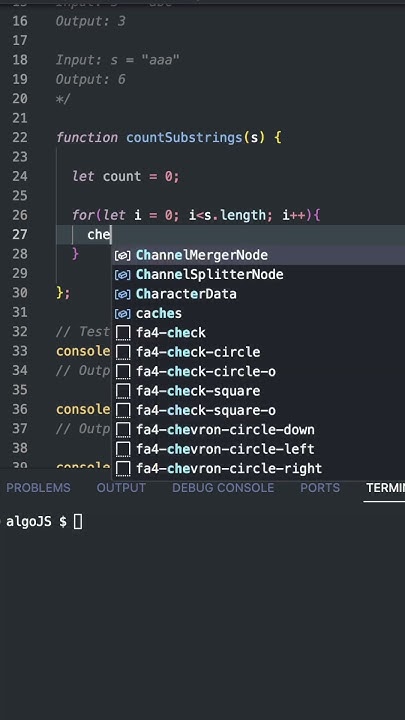Place the cursor after 'let count = 0;'
Image resolution: width=405 pixels, height=720 pixels.
pyautogui.click(x=180, y=176)
